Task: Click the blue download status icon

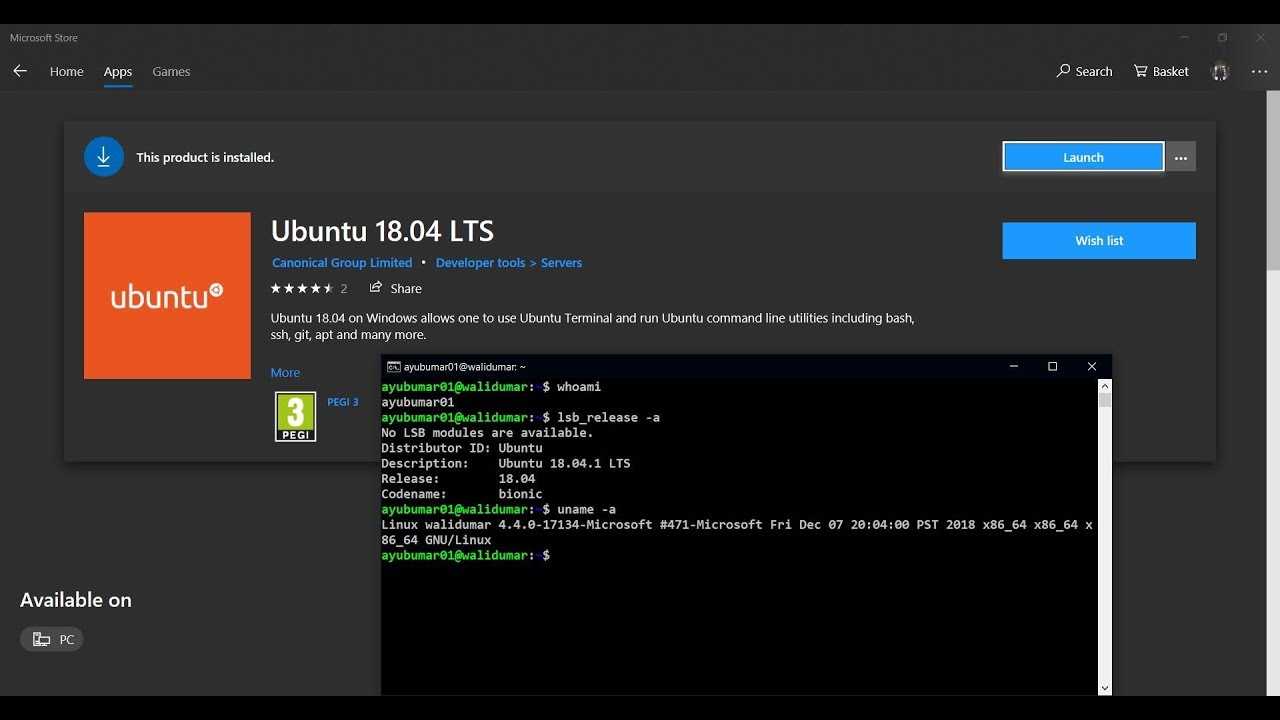Action: pyautogui.click(x=104, y=157)
